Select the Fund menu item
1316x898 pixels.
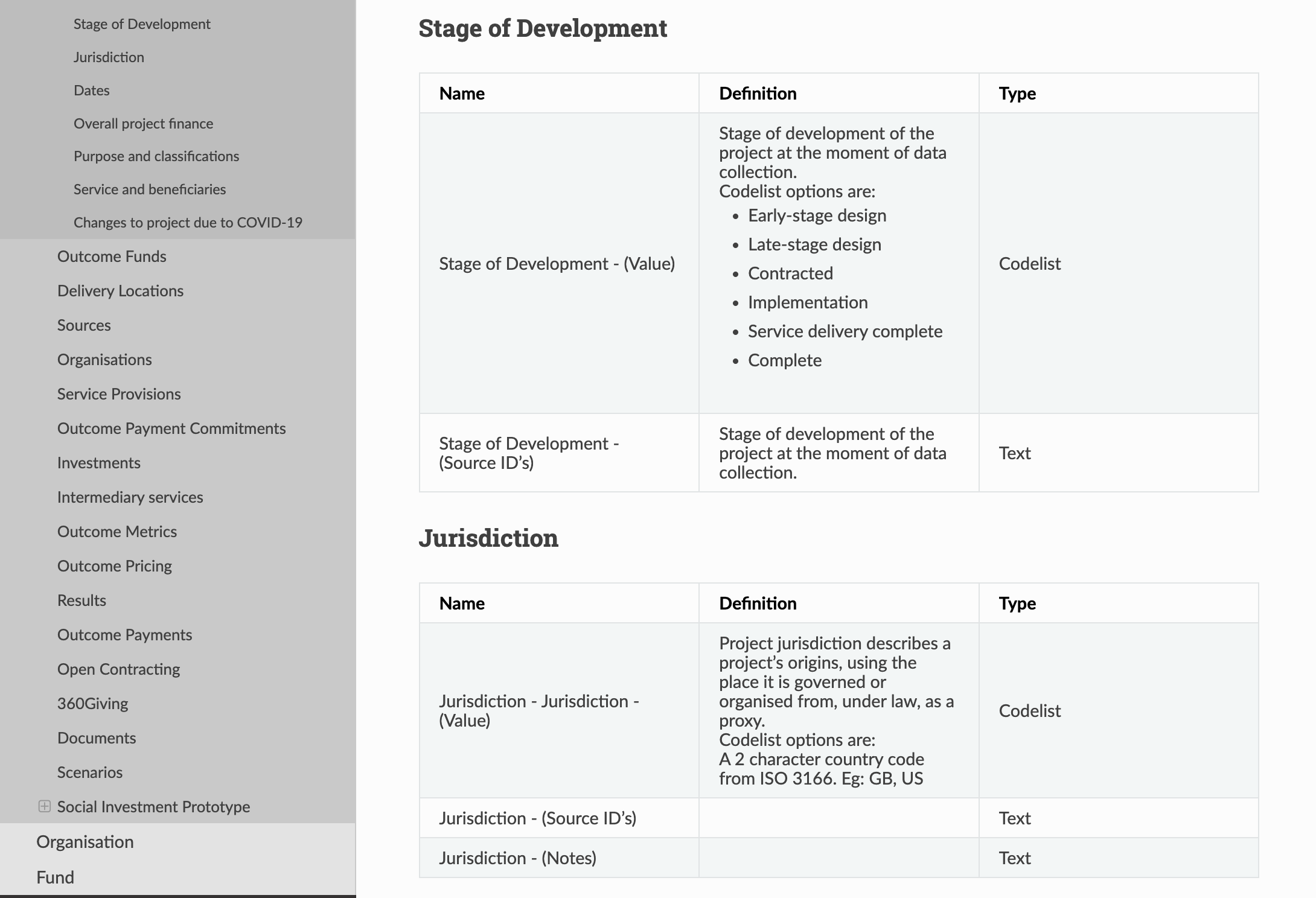54,877
